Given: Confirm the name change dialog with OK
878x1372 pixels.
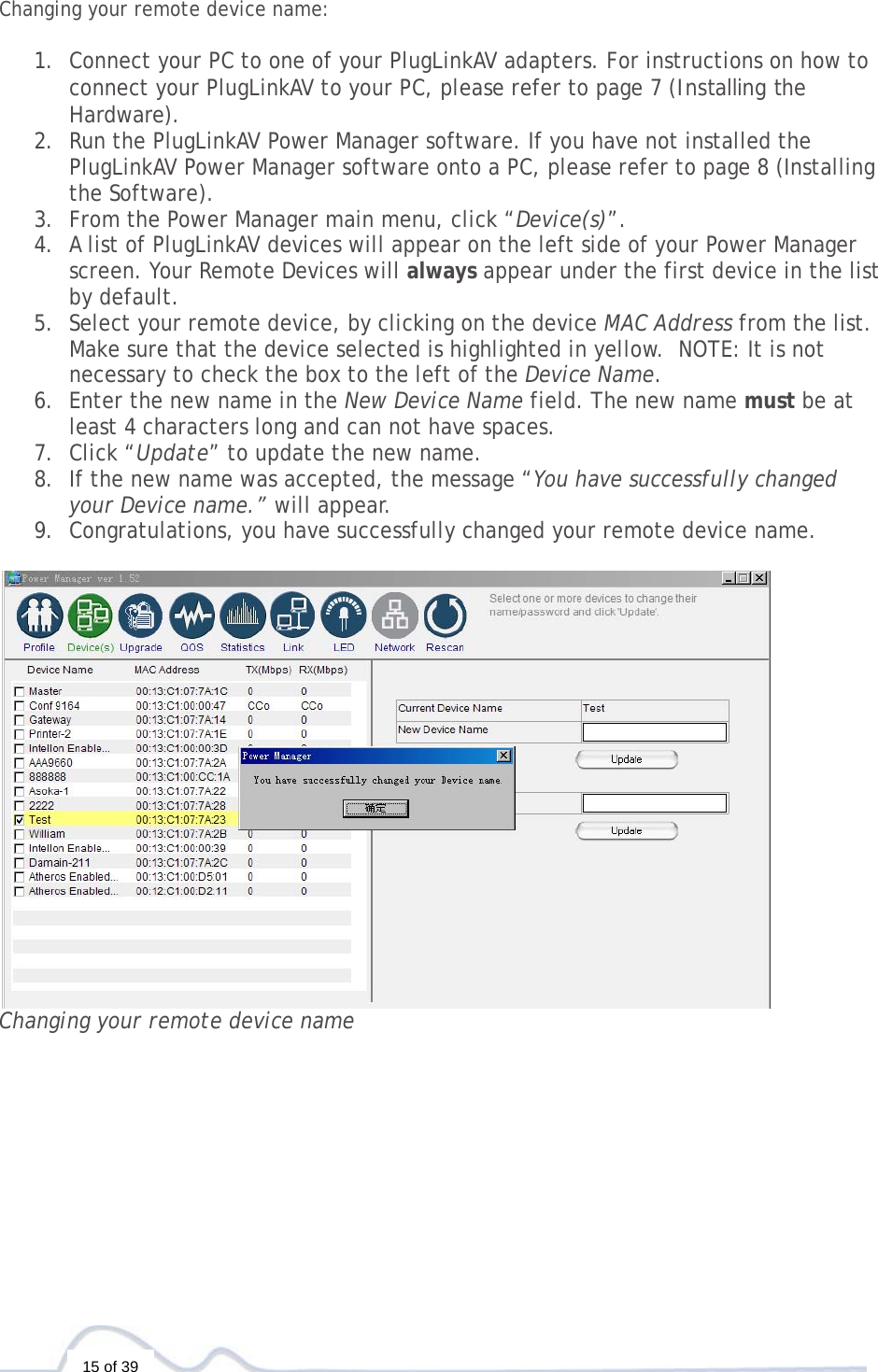Looking at the screenshot, I should tap(375, 808).
